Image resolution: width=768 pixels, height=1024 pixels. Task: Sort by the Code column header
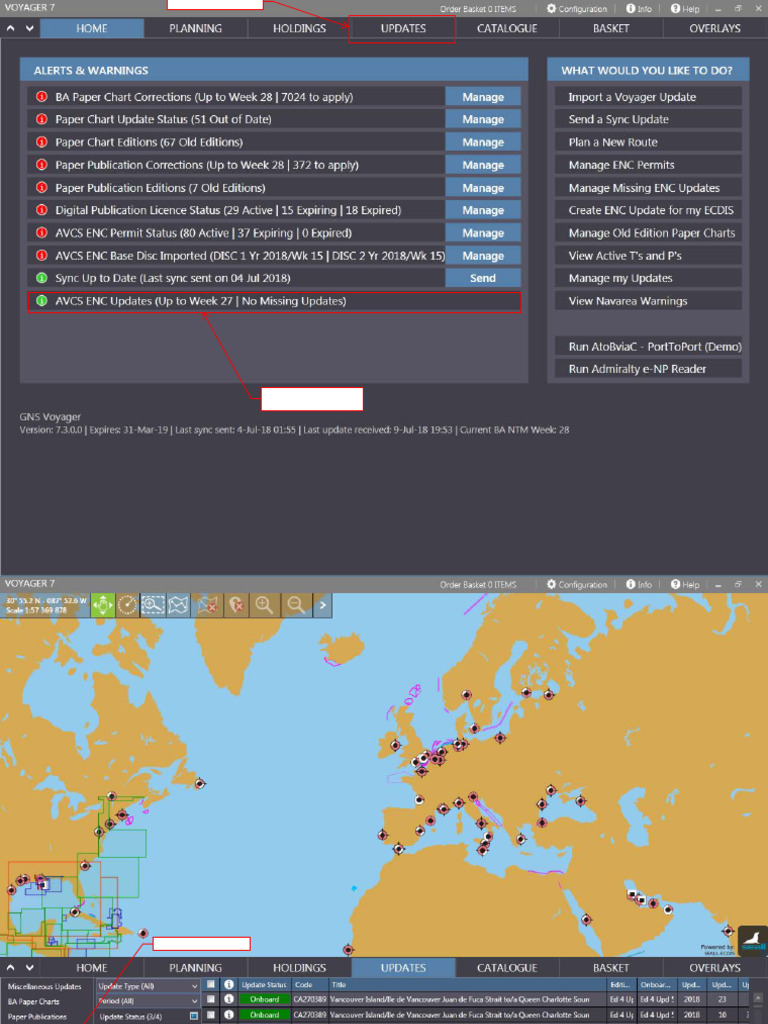[310, 984]
